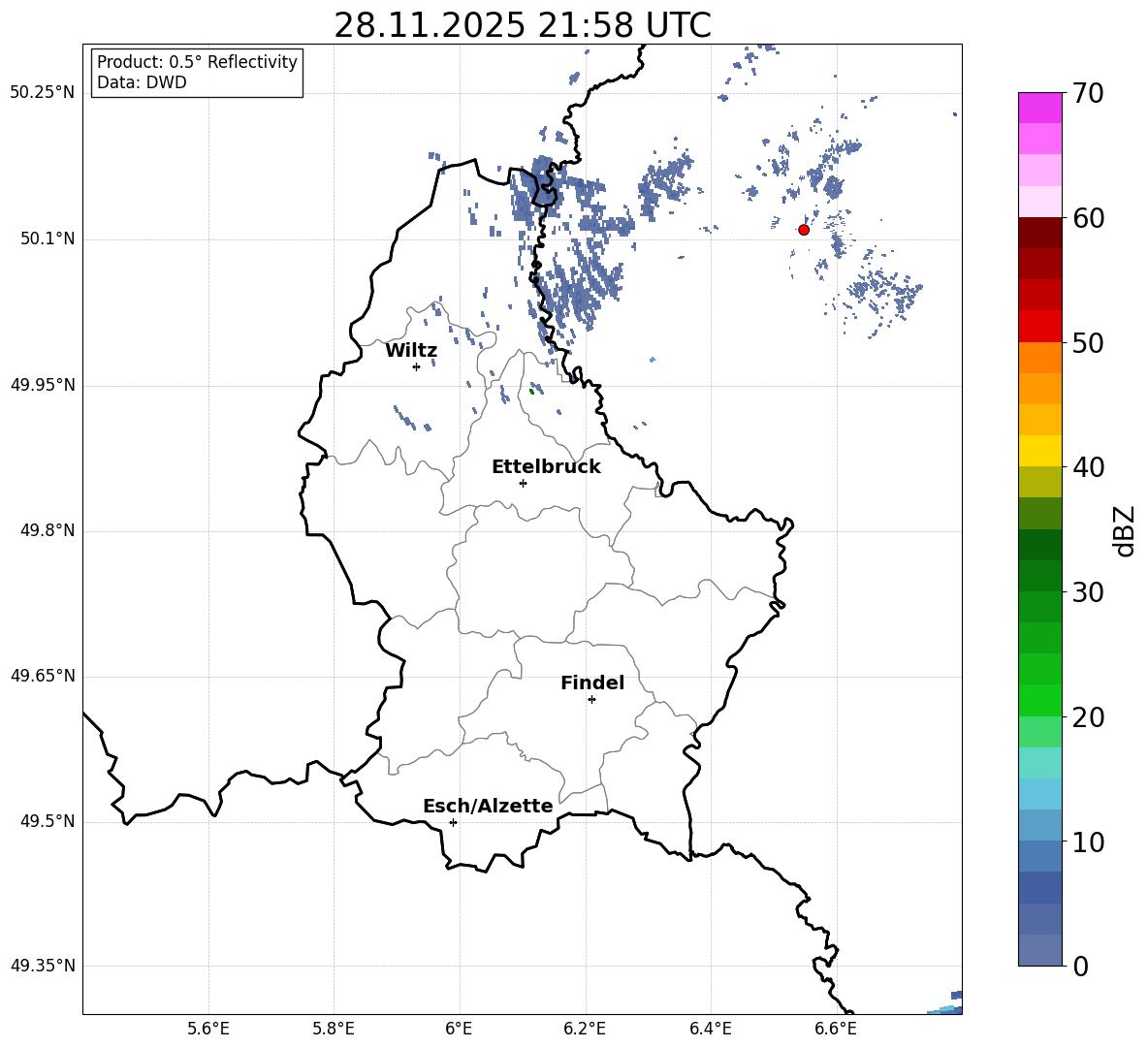Click the 5.8°E longitude label
1148x1048 pixels.
(334, 1029)
